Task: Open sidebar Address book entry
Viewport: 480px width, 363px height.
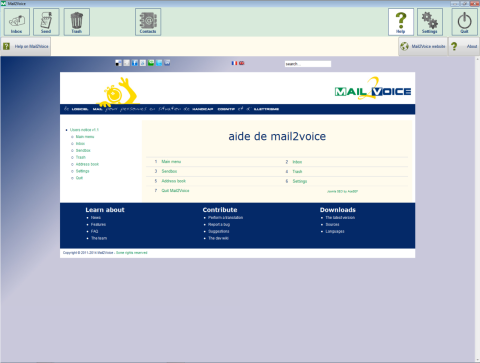Action: 87,164
